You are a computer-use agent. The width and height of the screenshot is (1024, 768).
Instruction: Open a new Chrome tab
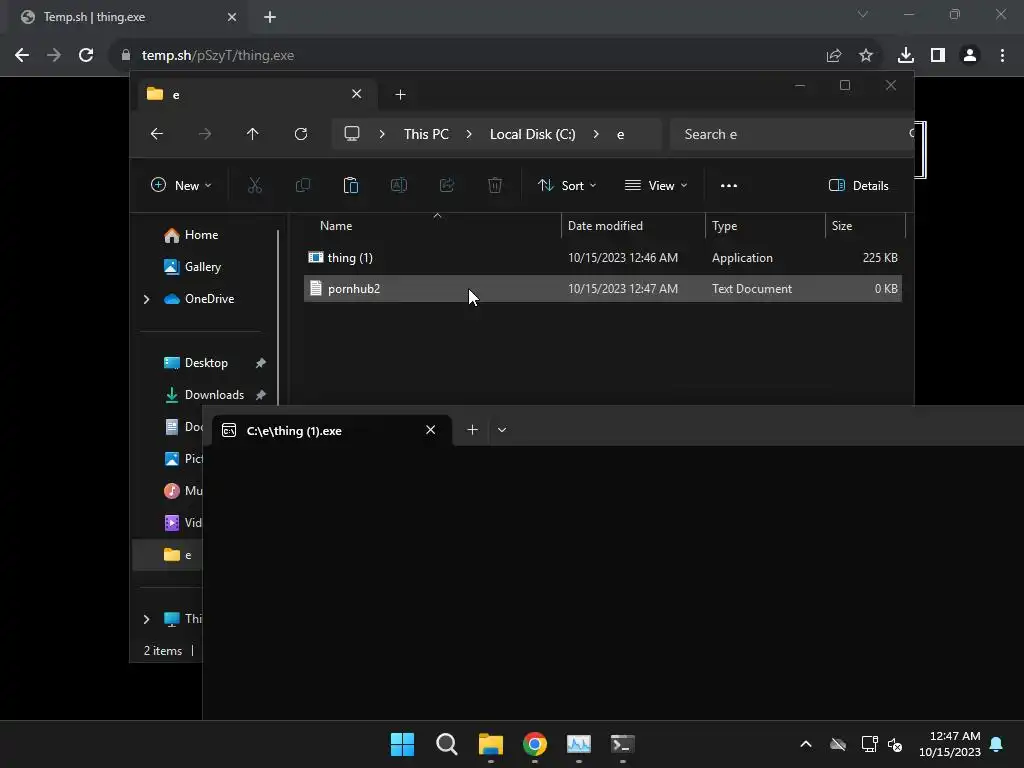[x=270, y=17]
